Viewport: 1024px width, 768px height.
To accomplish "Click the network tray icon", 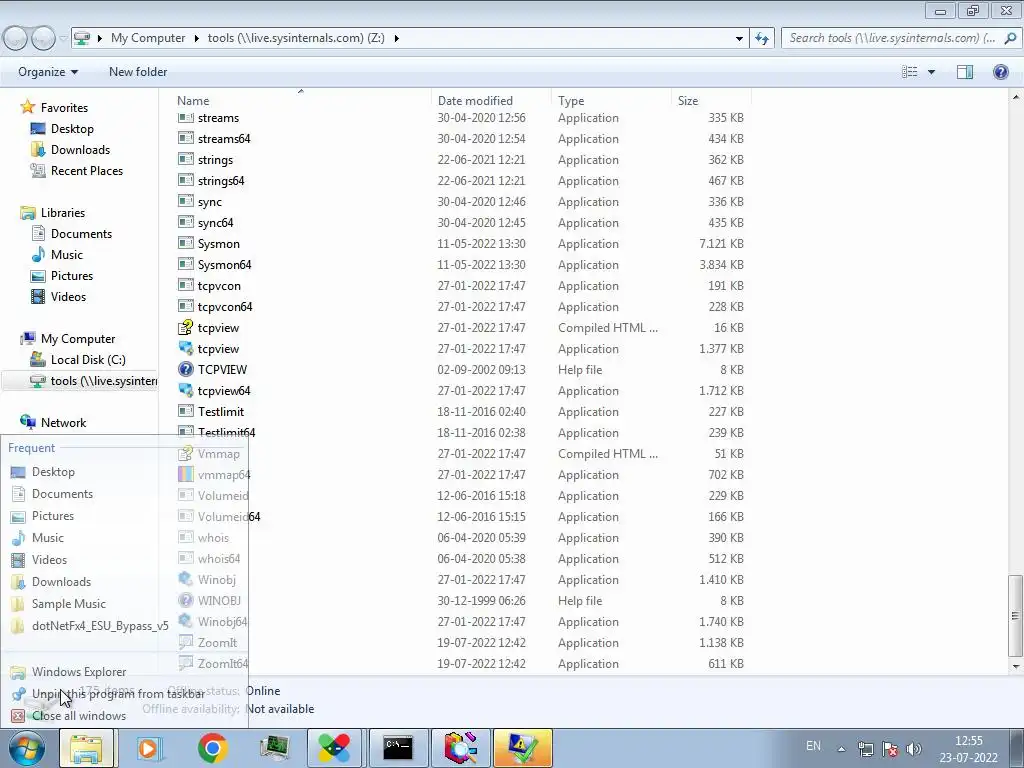I will click(866, 749).
